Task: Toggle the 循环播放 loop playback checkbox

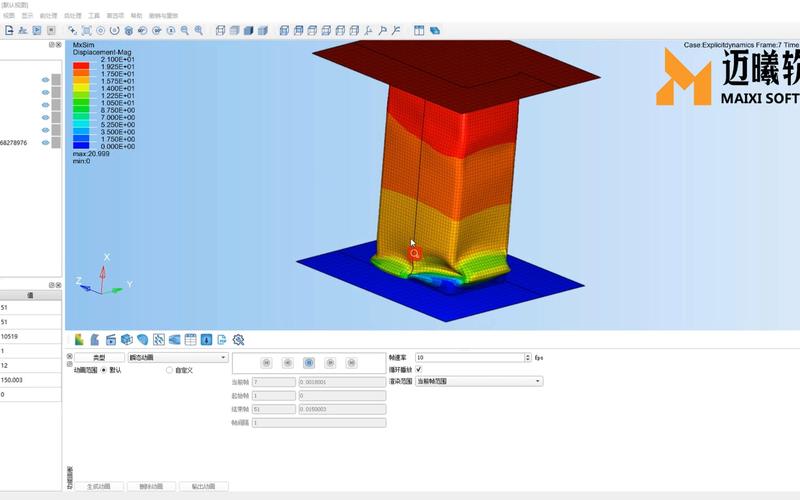Action: coord(419,369)
